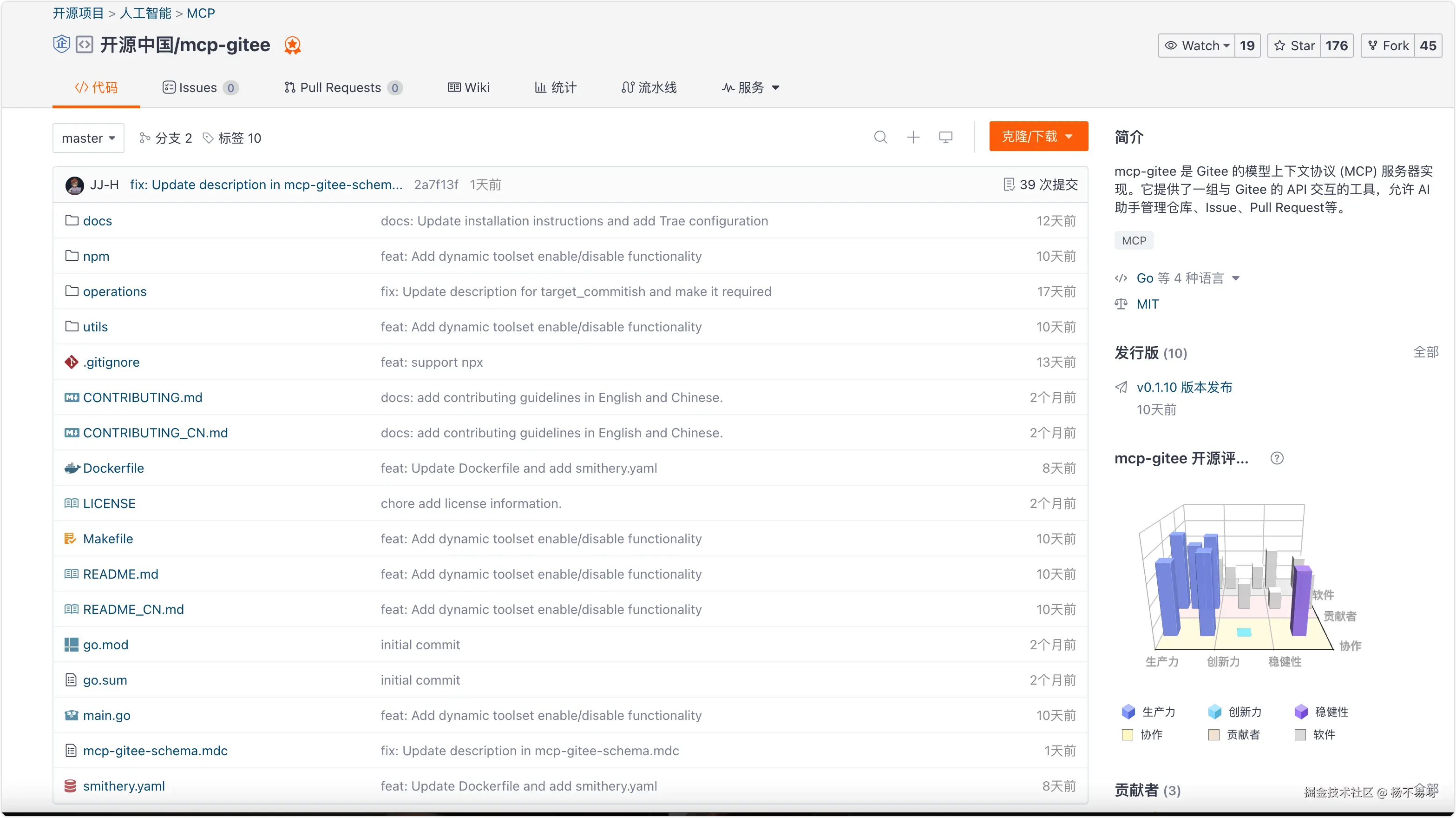Screen dimensions: 1456x818
Task: Click the search icon in repository toolbar
Action: (x=880, y=138)
